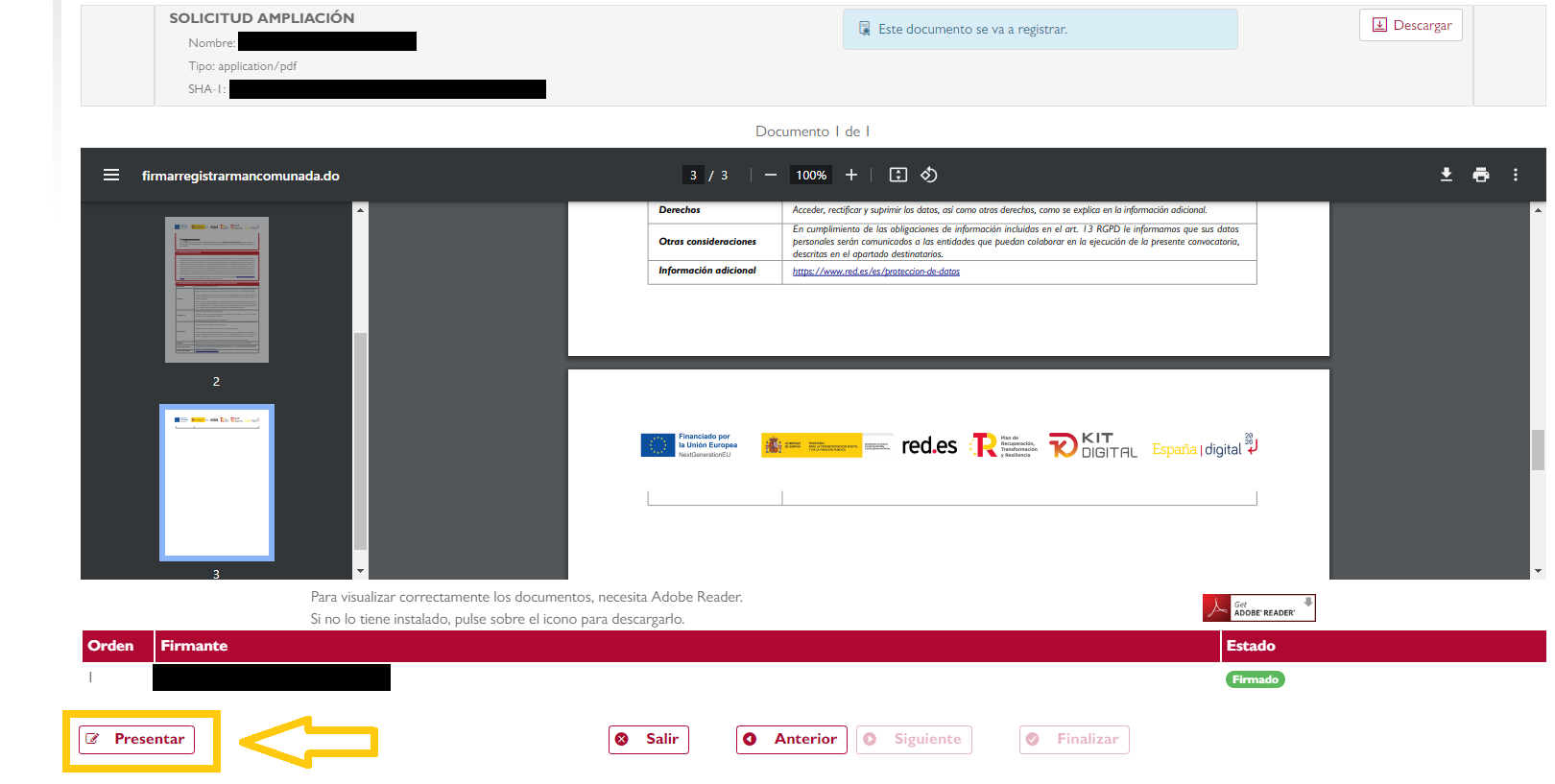Screen dimensions: 1555x784
Task: Select the page 3 thumbnail
Action: (x=217, y=483)
